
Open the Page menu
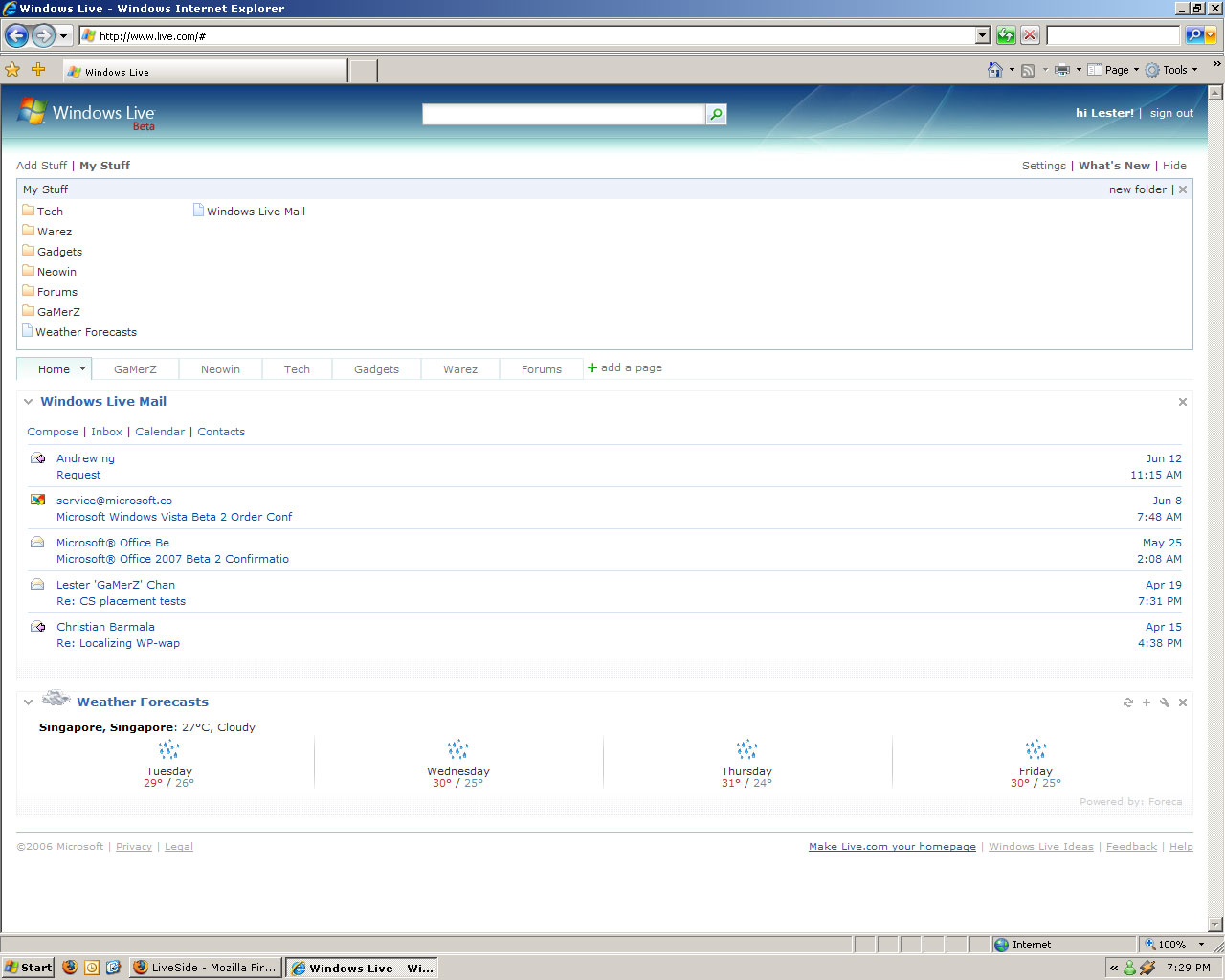click(x=1113, y=70)
